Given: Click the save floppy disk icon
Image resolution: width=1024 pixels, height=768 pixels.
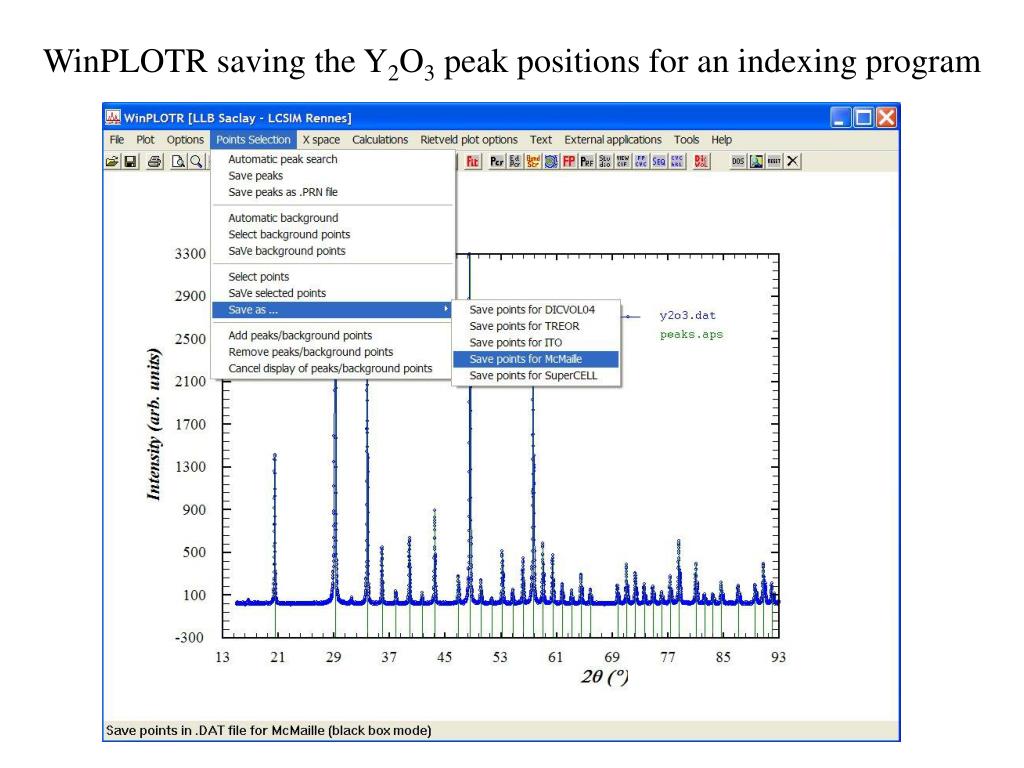Looking at the screenshot, I should 130,161.
